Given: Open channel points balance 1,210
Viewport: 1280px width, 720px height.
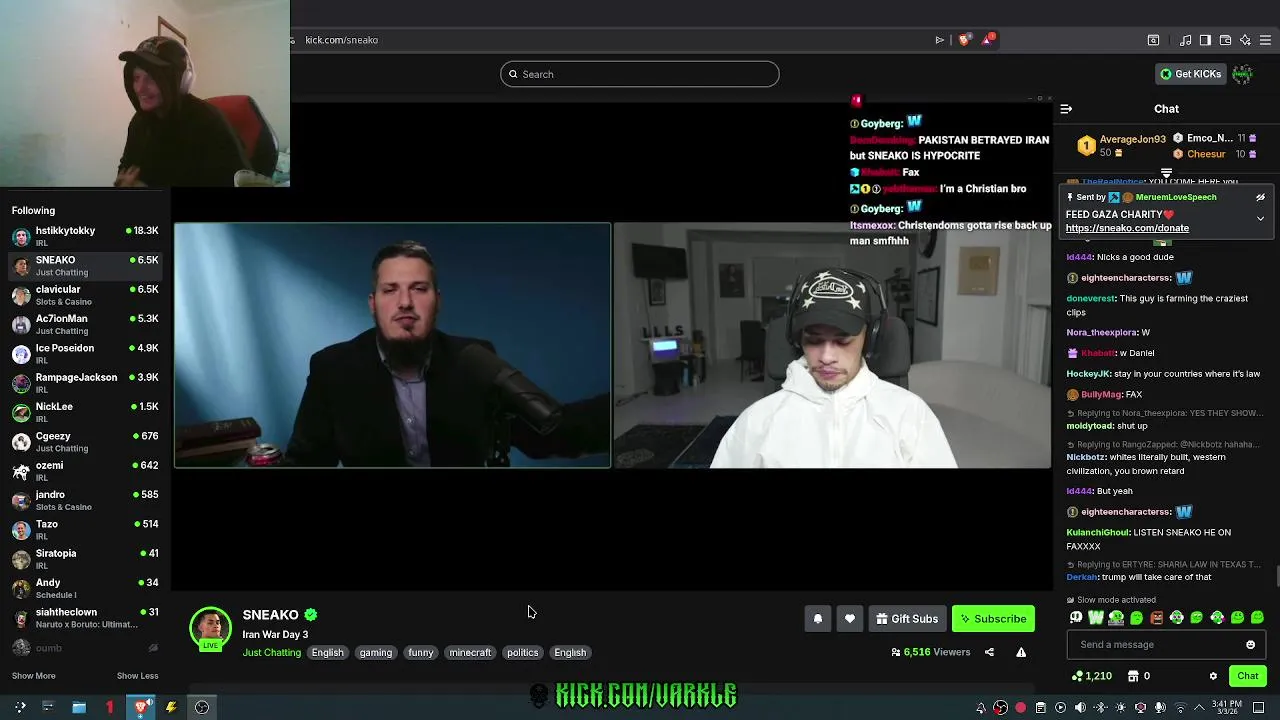Looking at the screenshot, I should [x=1091, y=676].
